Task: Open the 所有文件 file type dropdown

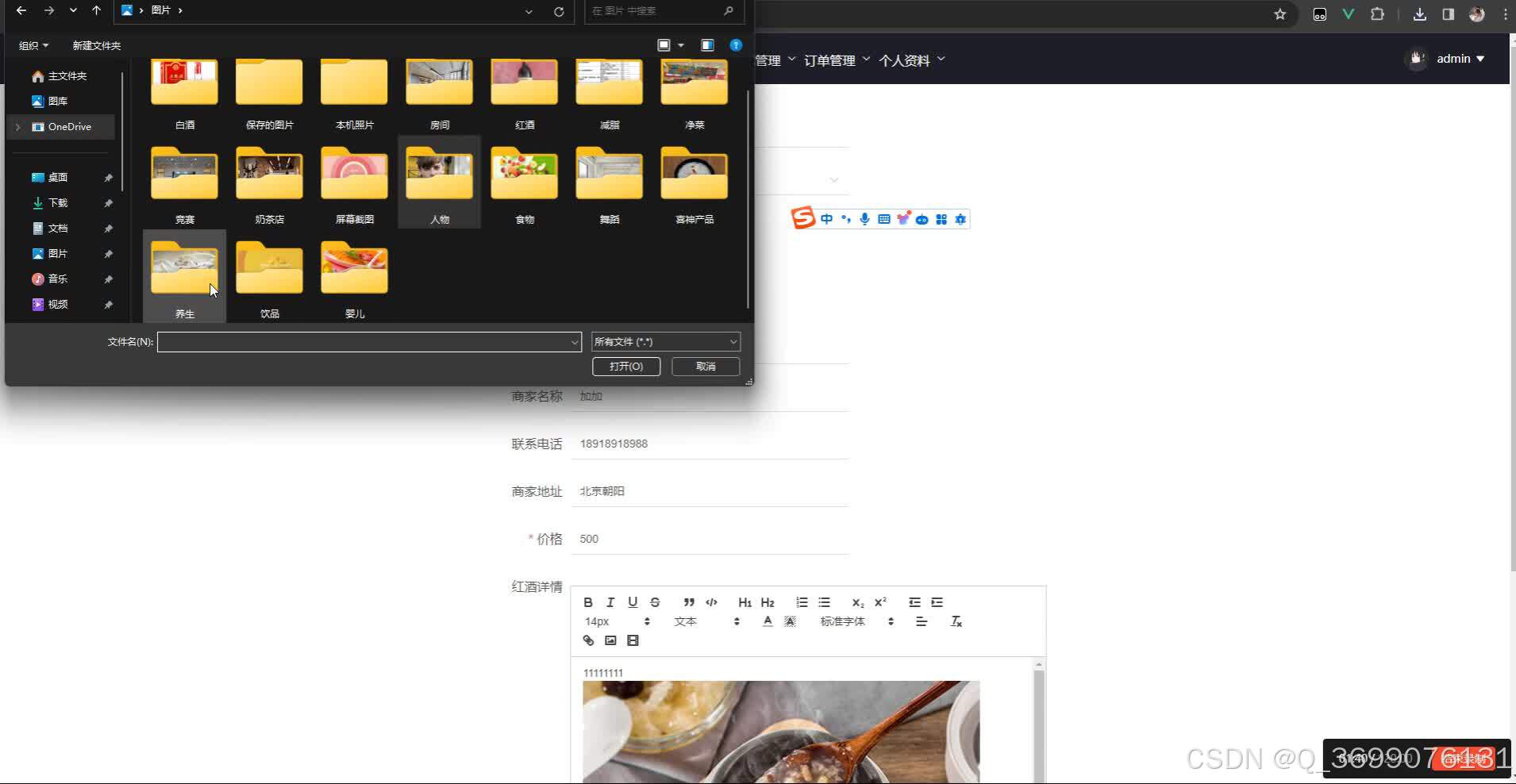Action: pyautogui.click(x=664, y=341)
